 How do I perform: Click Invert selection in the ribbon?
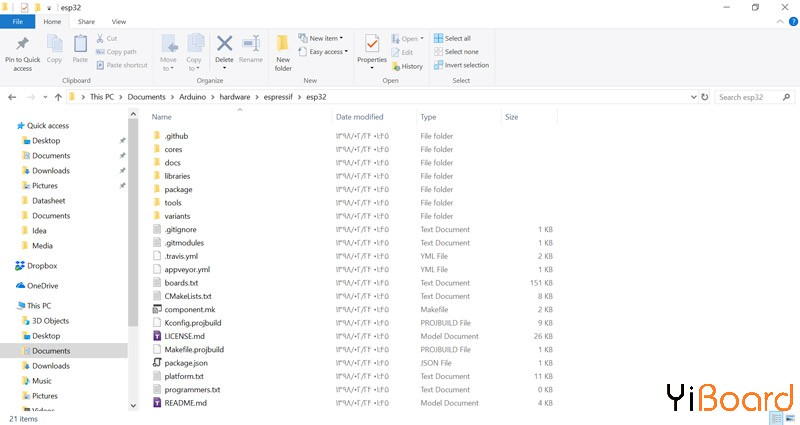pyautogui.click(x=461, y=65)
